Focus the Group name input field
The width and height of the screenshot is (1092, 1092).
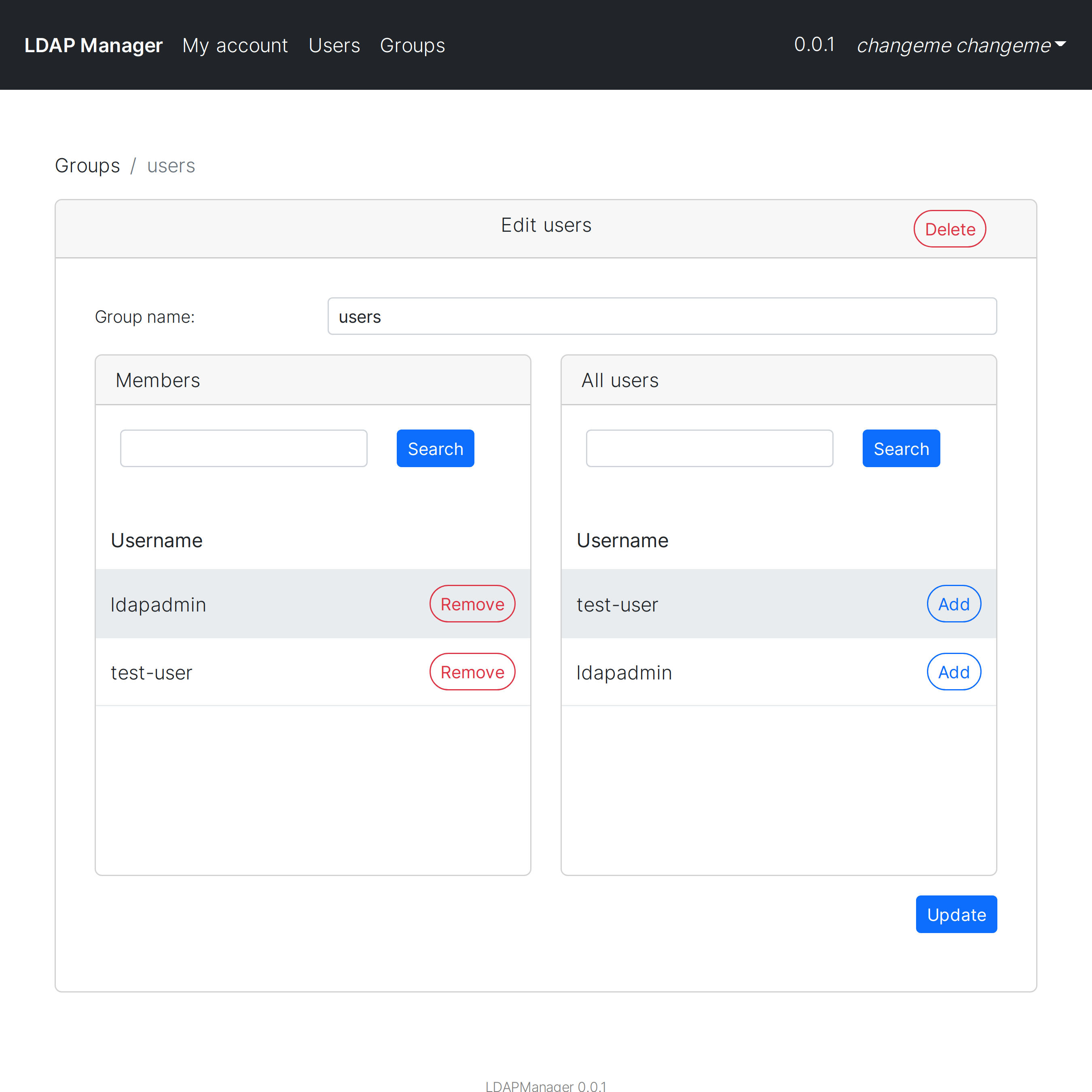click(x=662, y=317)
